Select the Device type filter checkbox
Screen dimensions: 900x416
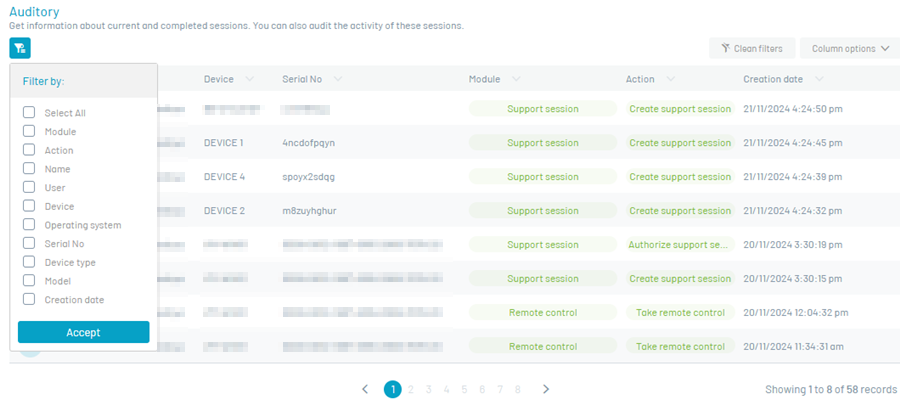pos(29,262)
